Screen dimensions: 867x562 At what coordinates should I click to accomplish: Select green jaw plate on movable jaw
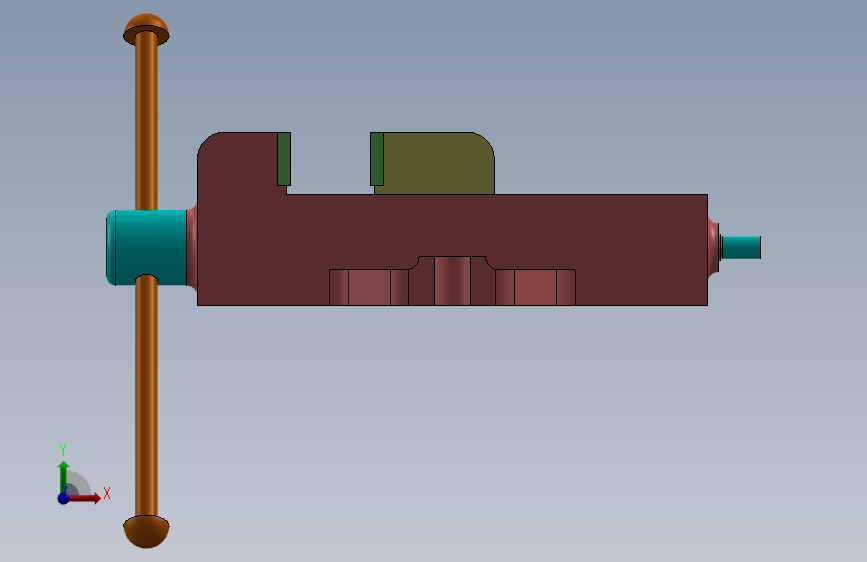[377, 159]
